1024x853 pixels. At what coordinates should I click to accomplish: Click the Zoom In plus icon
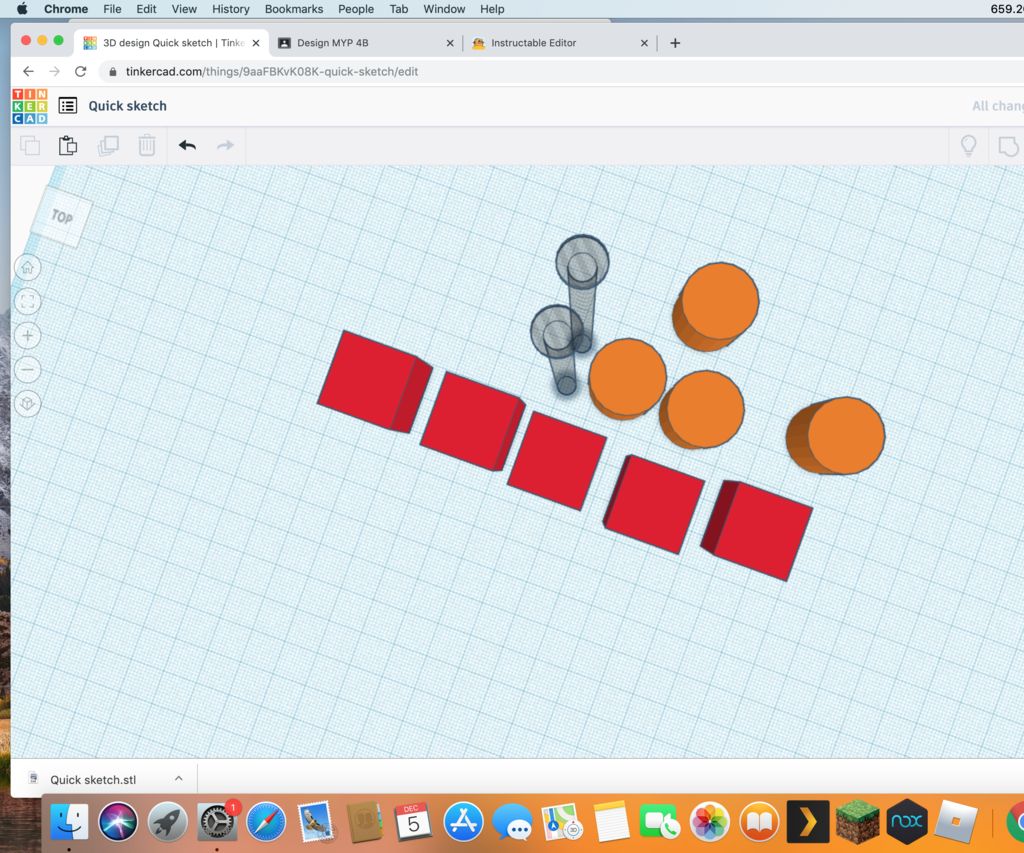pyautogui.click(x=27, y=335)
